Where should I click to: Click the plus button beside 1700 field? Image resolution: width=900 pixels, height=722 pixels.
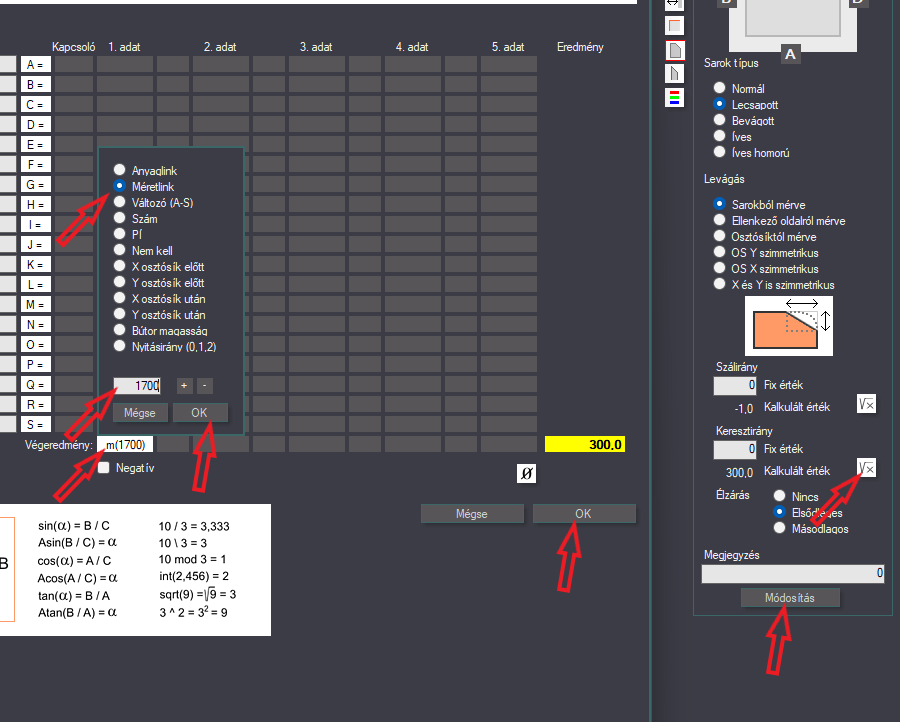pos(184,386)
